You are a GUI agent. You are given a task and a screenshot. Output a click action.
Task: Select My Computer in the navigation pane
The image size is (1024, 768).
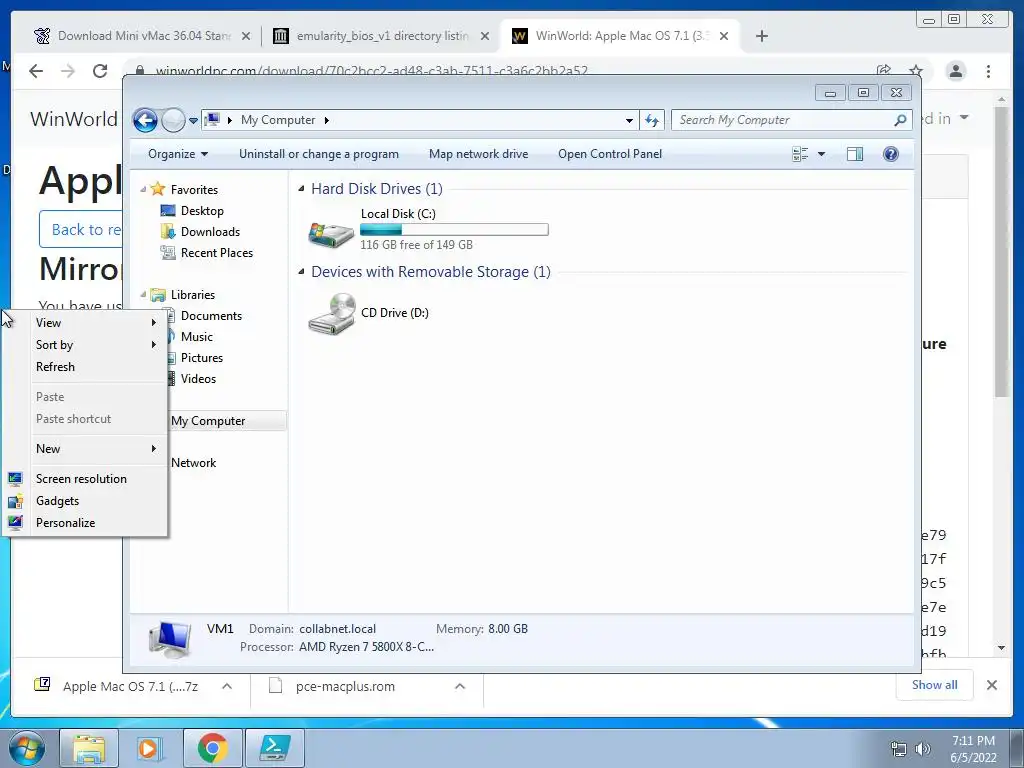point(208,421)
